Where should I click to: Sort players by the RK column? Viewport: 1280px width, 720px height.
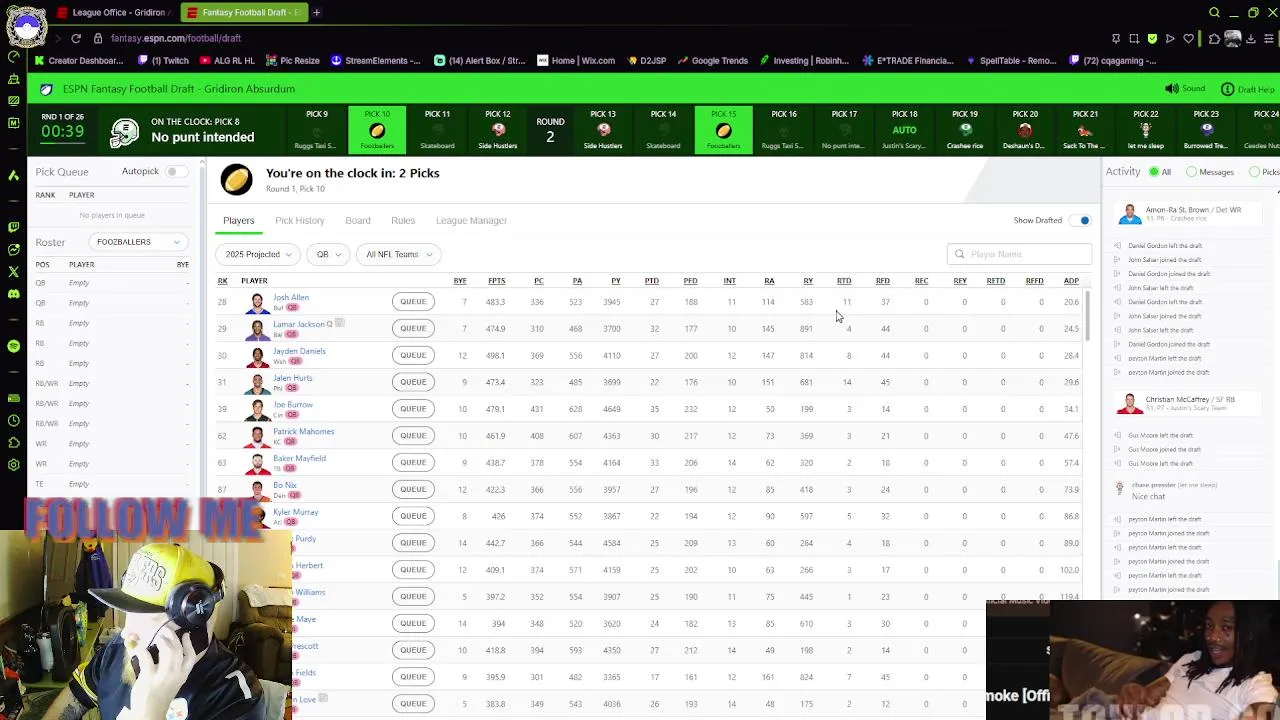point(222,281)
